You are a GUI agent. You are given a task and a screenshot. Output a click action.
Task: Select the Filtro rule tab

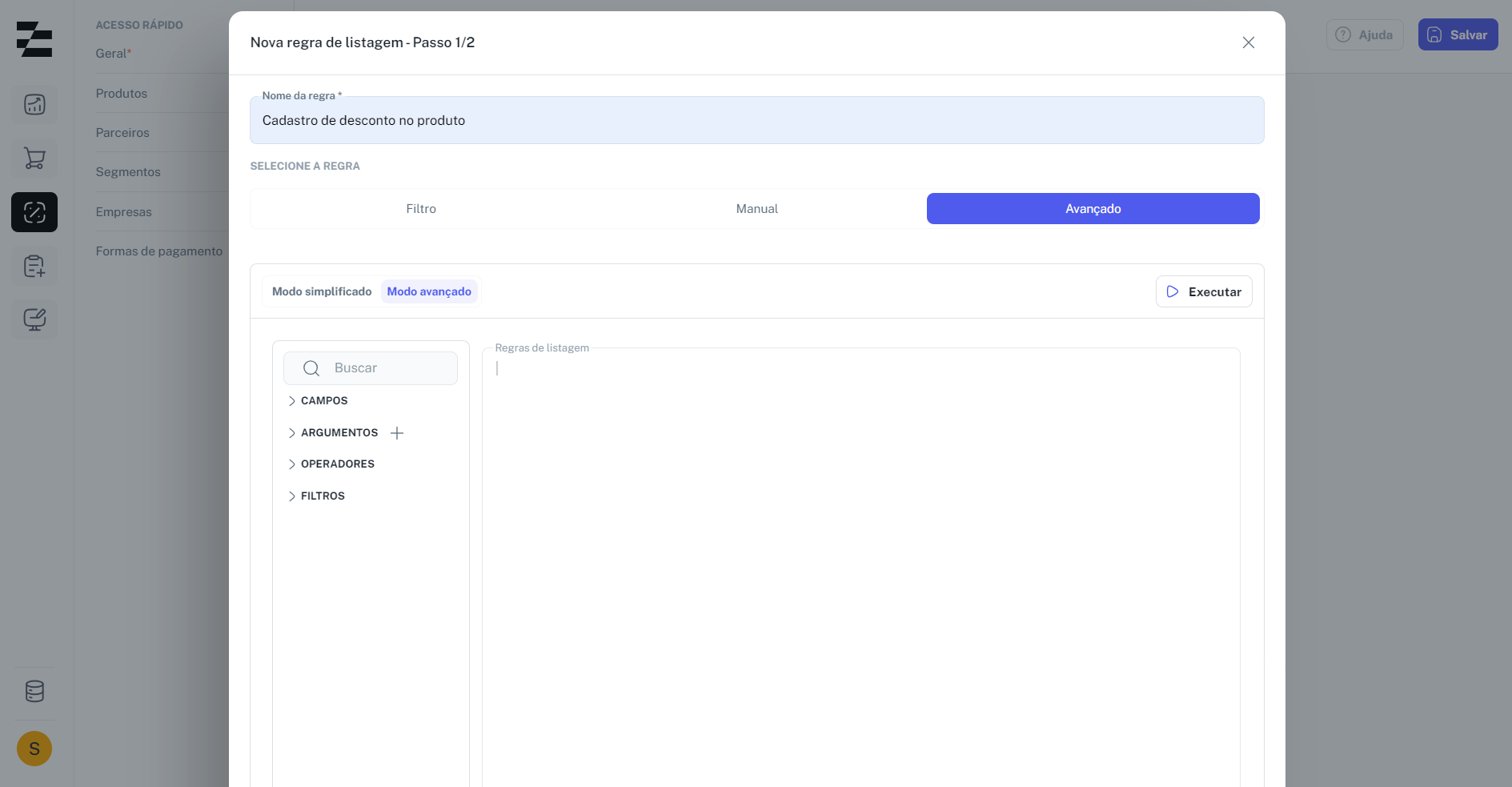[421, 209]
